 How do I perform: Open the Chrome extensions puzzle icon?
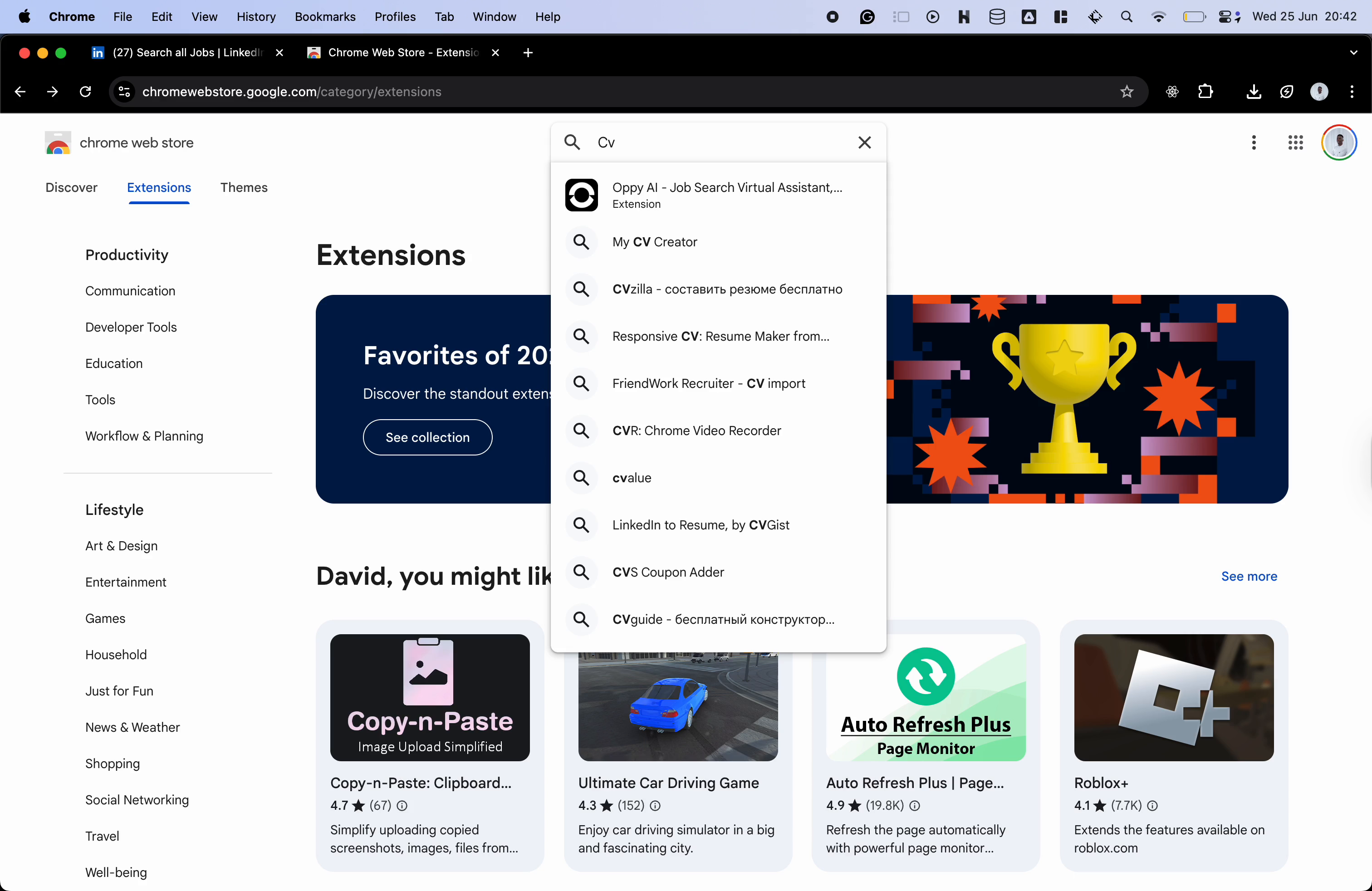pos(1205,92)
